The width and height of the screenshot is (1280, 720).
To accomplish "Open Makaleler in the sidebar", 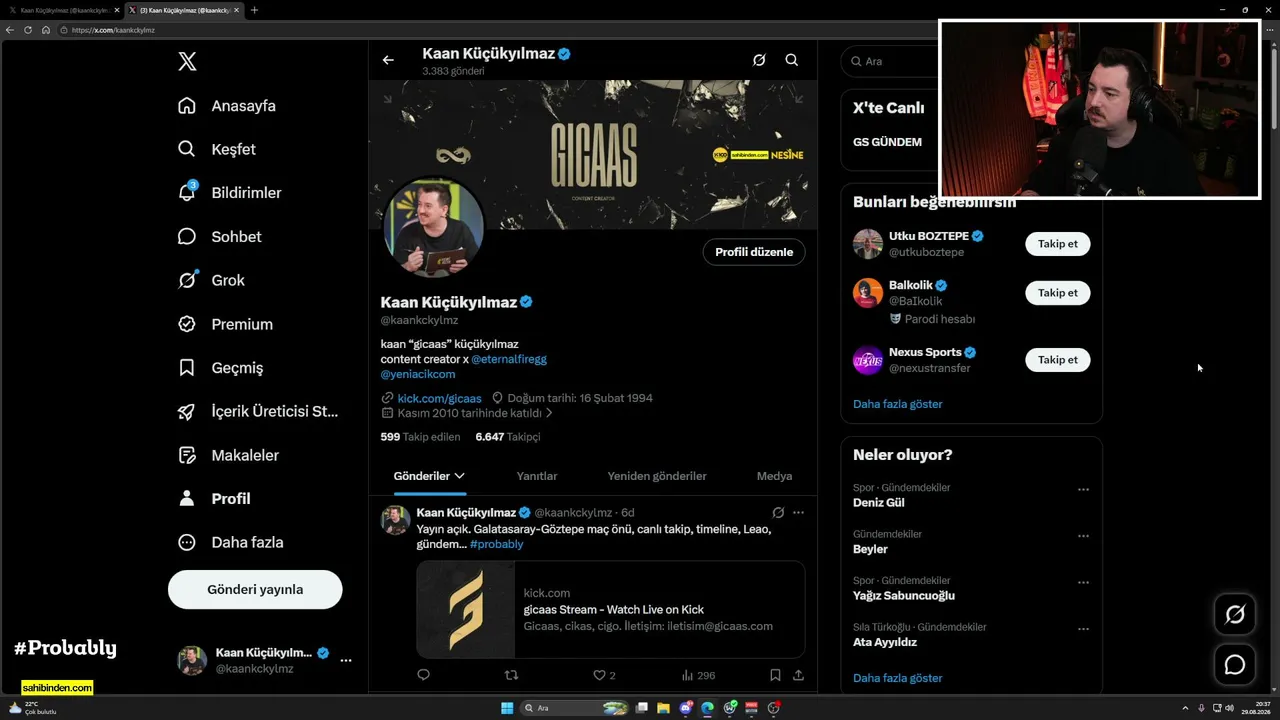I will pos(228,455).
